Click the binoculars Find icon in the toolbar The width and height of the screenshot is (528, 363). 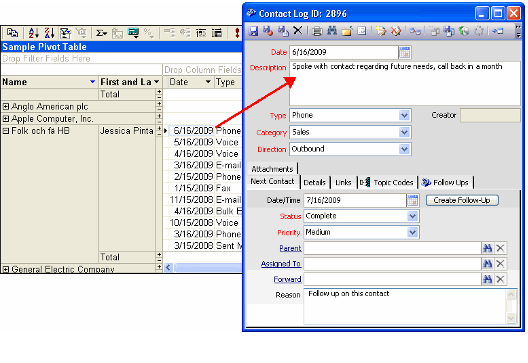pos(332,31)
